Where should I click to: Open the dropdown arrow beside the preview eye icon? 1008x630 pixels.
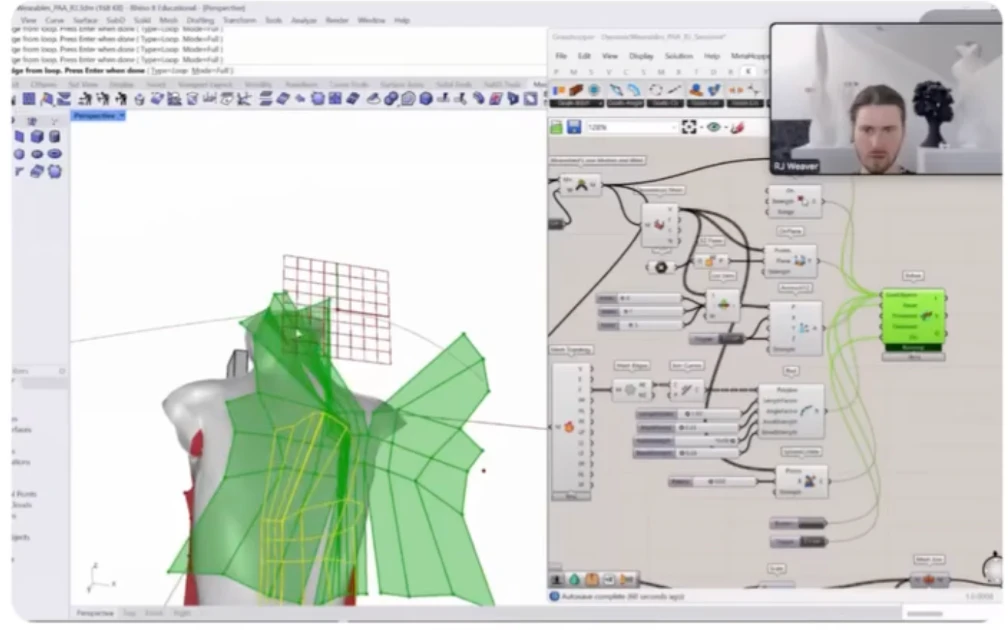coord(725,127)
